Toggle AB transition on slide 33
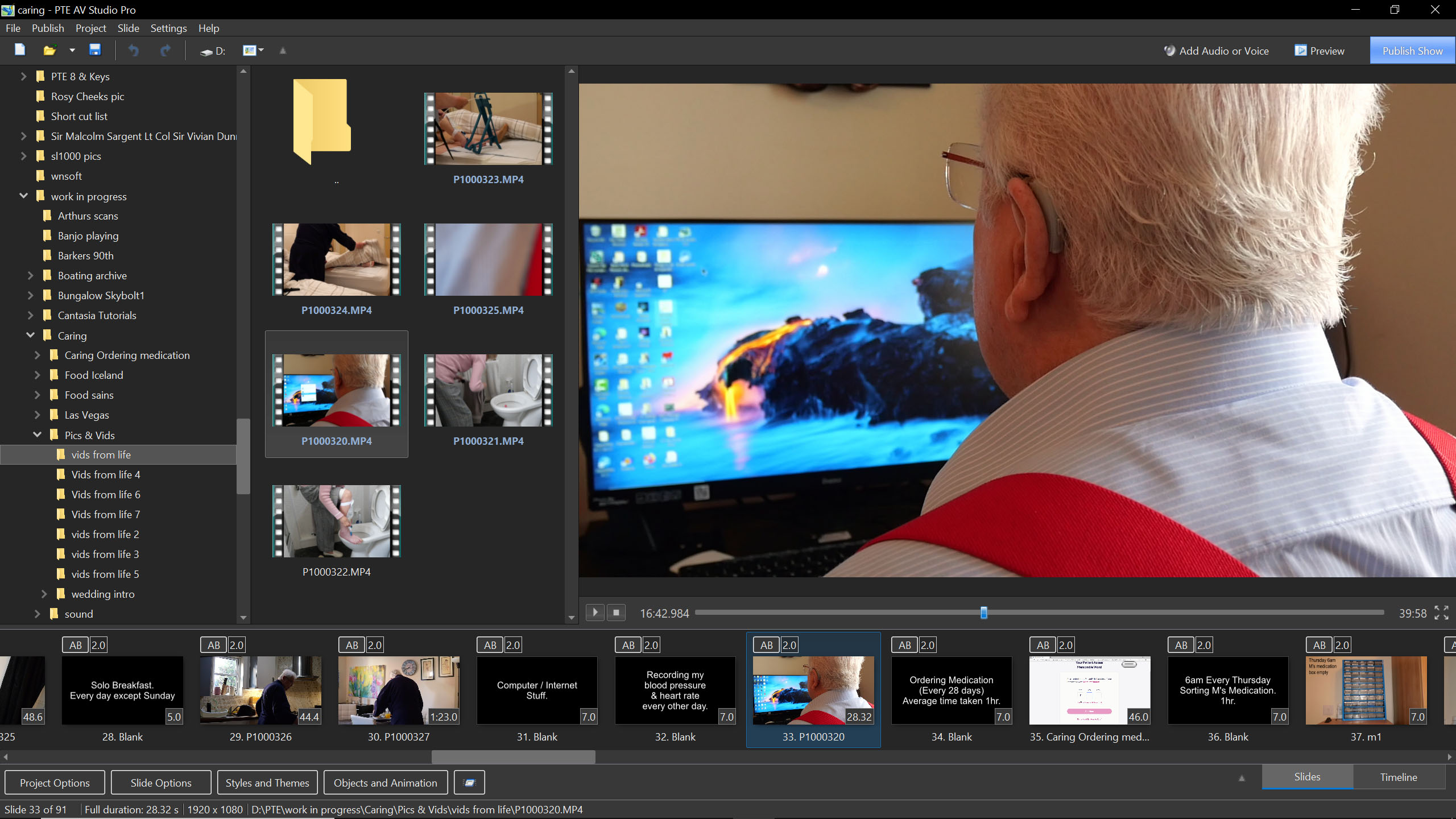Image resolution: width=1456 pixels, height=819 pixels. (766, 645)
